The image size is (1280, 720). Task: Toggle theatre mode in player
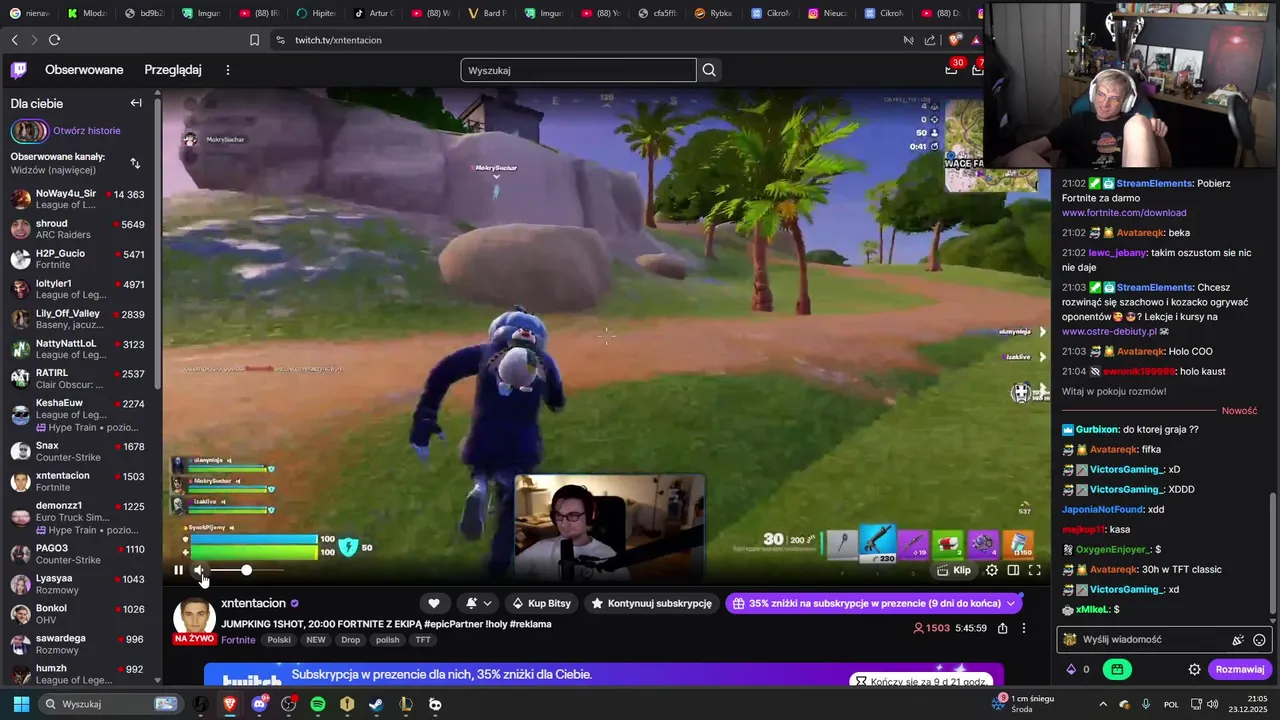pos(1013,570)
